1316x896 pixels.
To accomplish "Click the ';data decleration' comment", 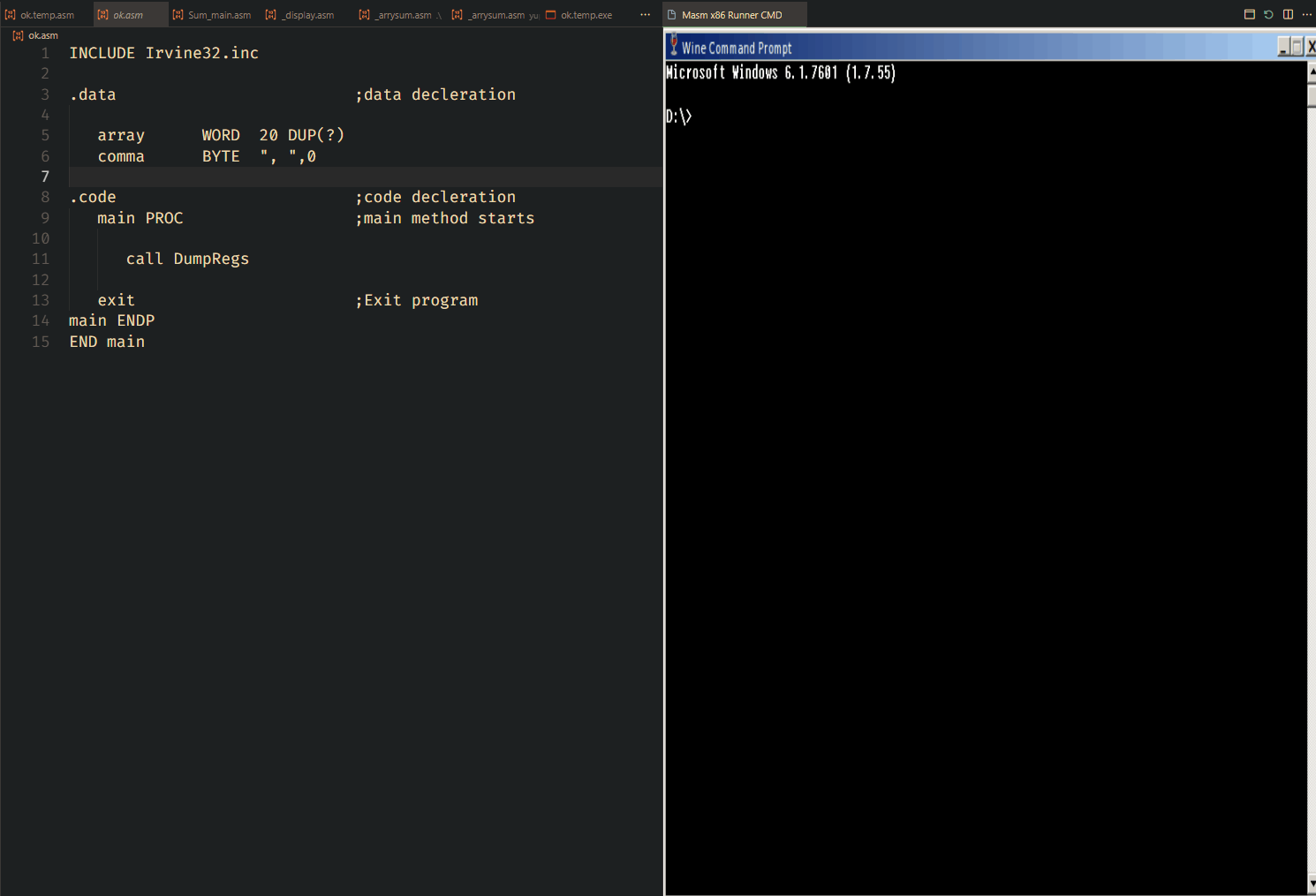I will pos(435,94).
